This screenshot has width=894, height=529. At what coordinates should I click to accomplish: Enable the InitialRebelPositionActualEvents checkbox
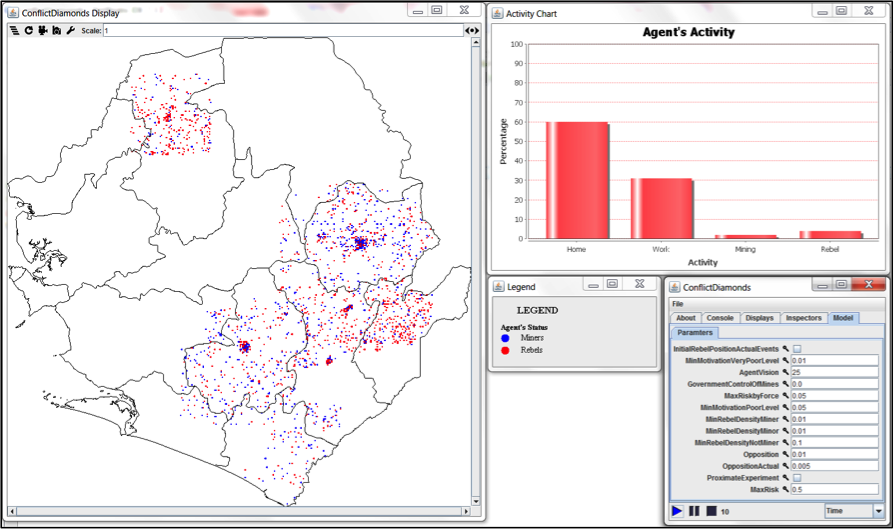pos(797,349)
